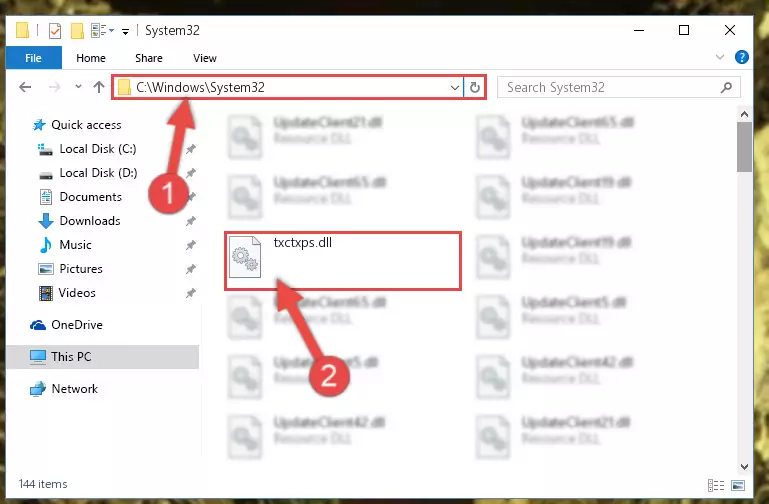The height and width of the screenshot is (504, 769).
Task: Open the File menu
Action: pyautogui.click(x=33, y=58)
